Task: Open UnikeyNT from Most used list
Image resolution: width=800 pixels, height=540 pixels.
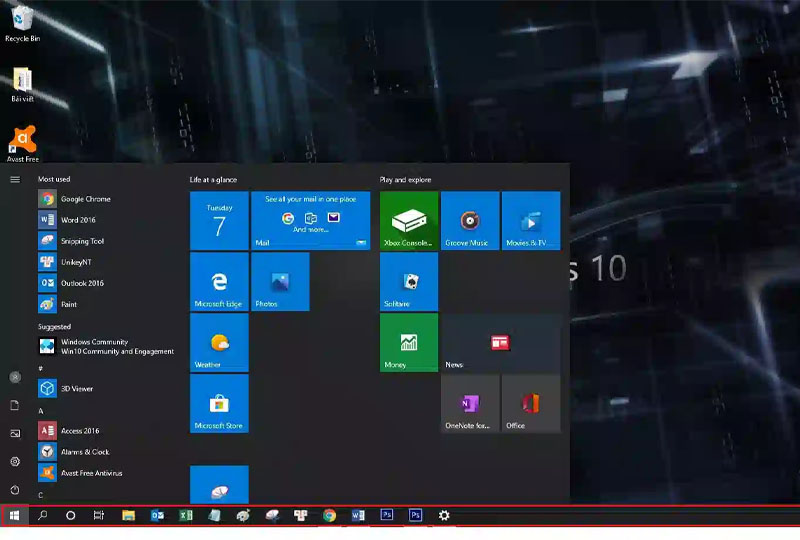Action: click(x=107, y=262)
